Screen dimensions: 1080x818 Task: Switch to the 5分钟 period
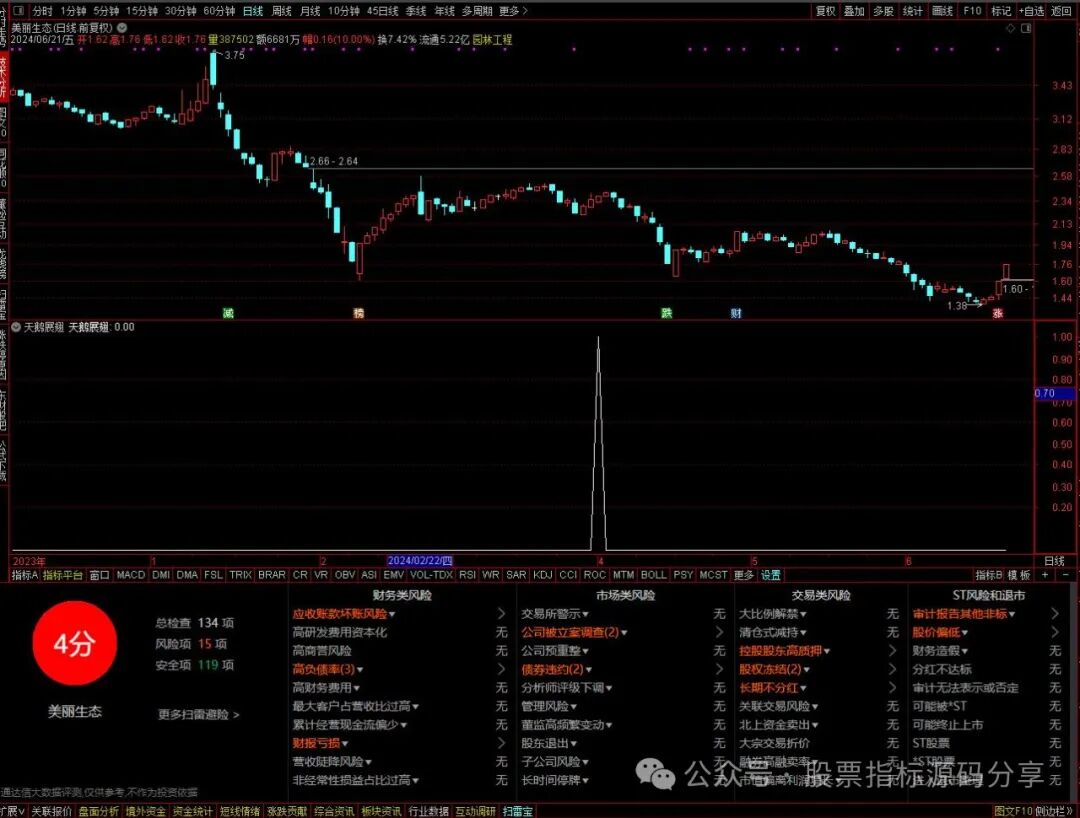coord(105,11)
